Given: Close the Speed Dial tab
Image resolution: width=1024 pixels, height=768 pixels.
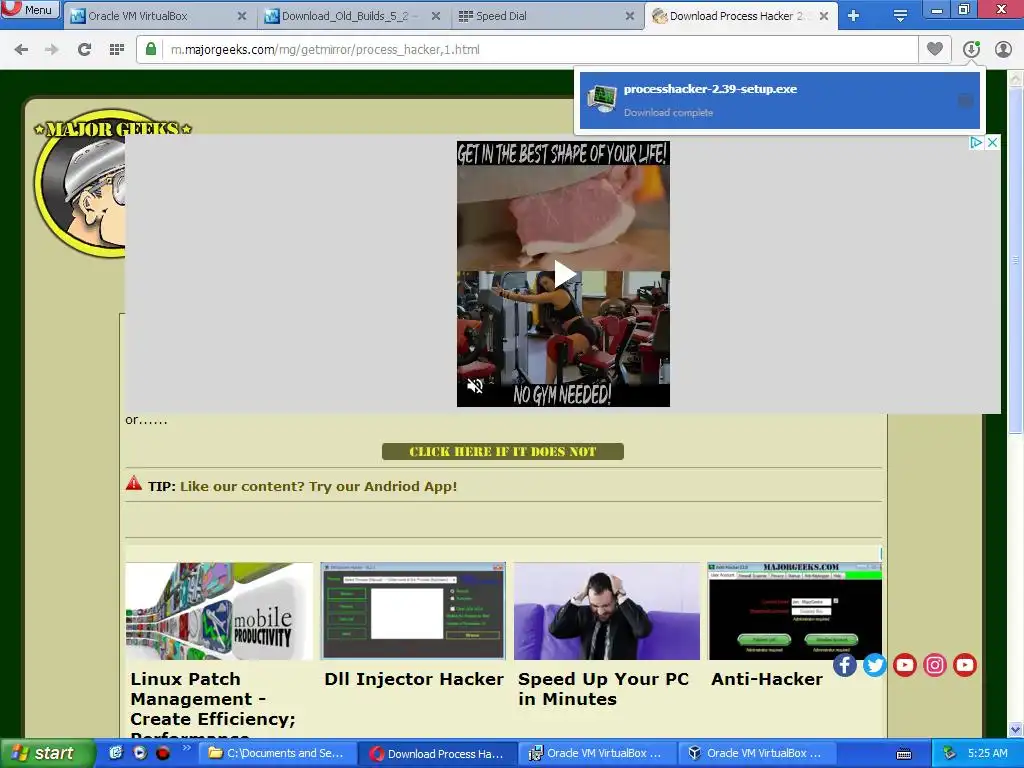Looking at the screenshot, I should pyautogui.click(x=630, y=16).
